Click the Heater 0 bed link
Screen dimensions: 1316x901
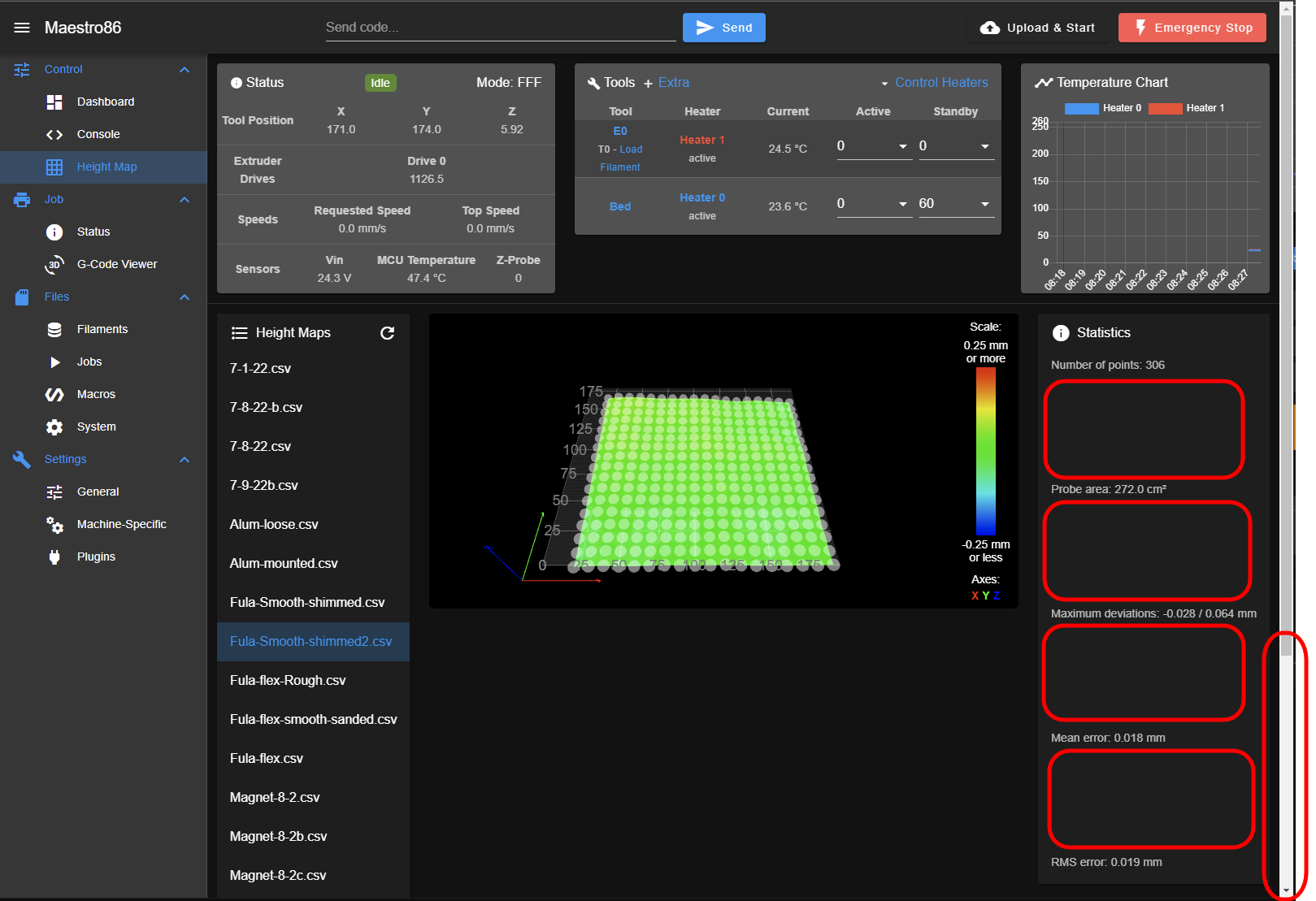pos(702,197)
